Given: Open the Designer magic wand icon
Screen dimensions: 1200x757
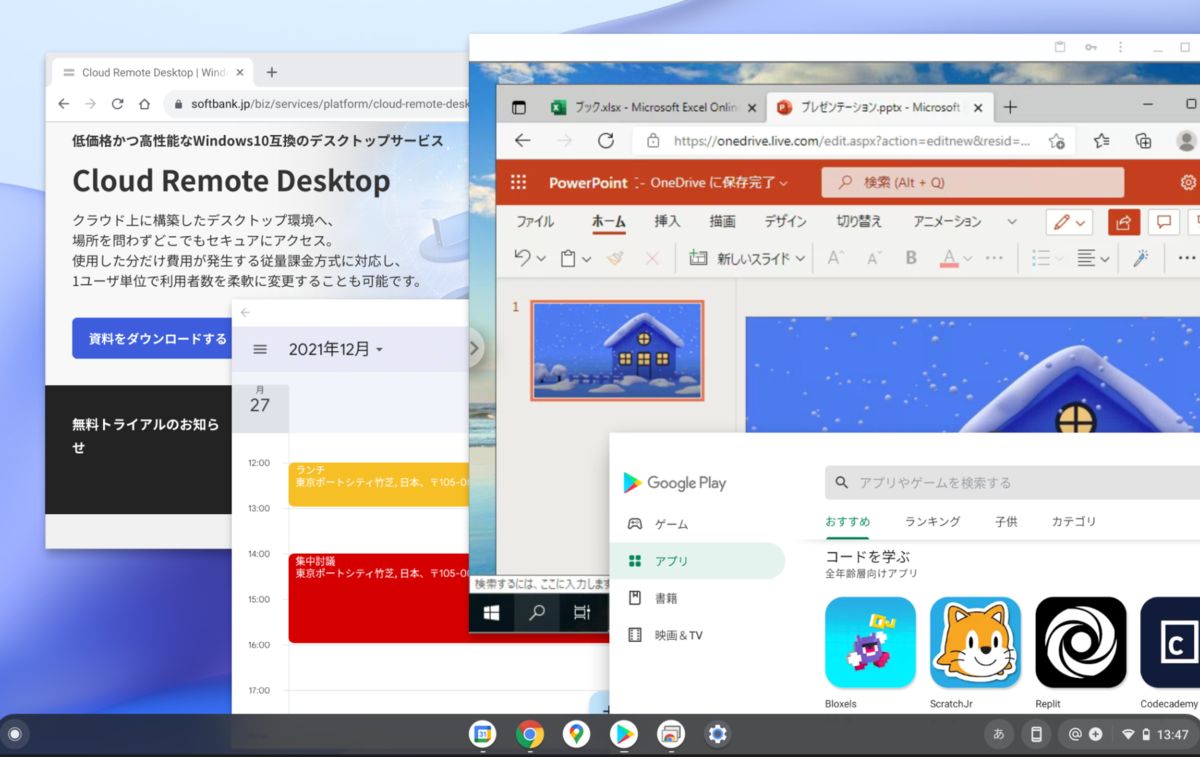Looking at the screenshot, I should 1138,258.
